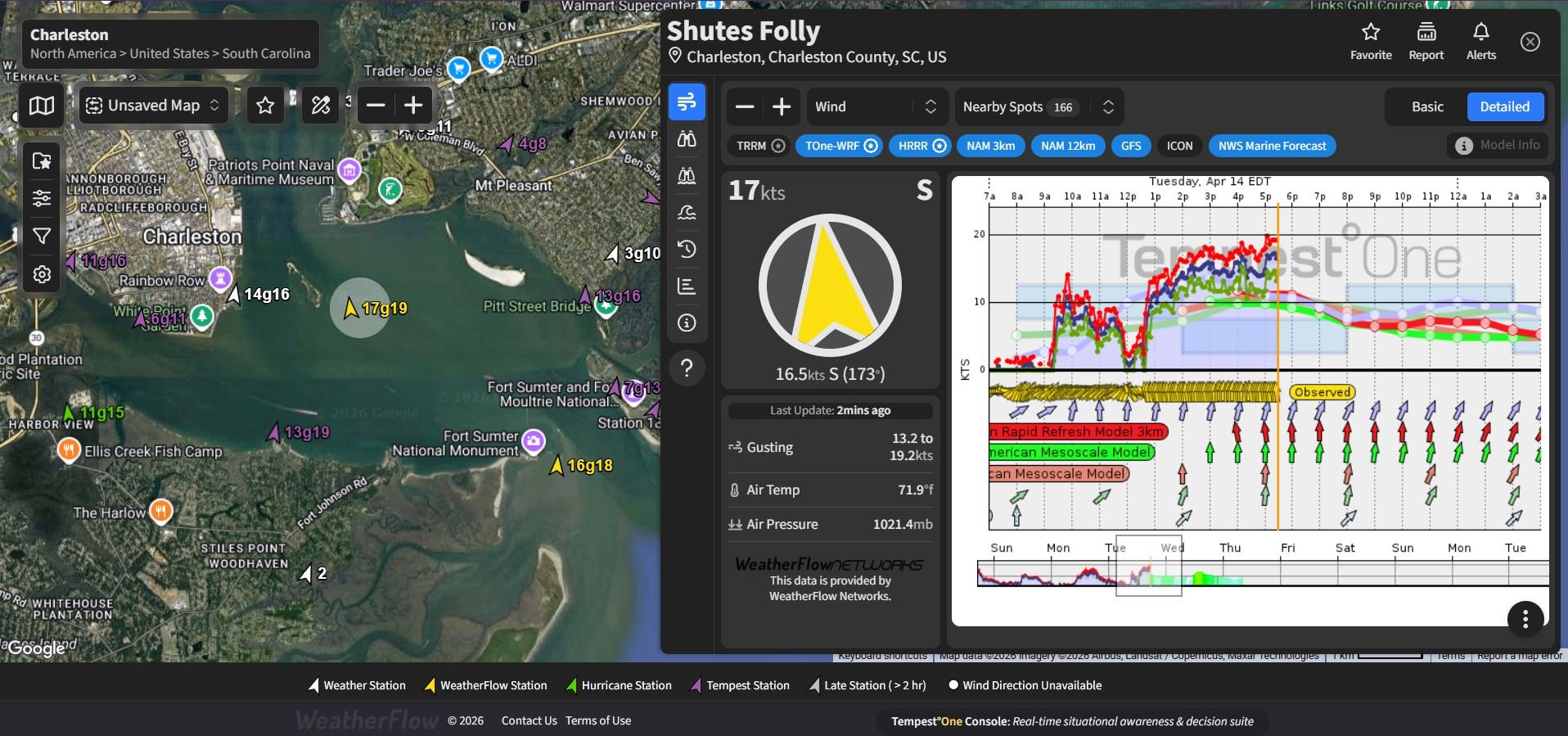
Task: Open the Report icon for Shutes Folly
Action: (1426, 41)
